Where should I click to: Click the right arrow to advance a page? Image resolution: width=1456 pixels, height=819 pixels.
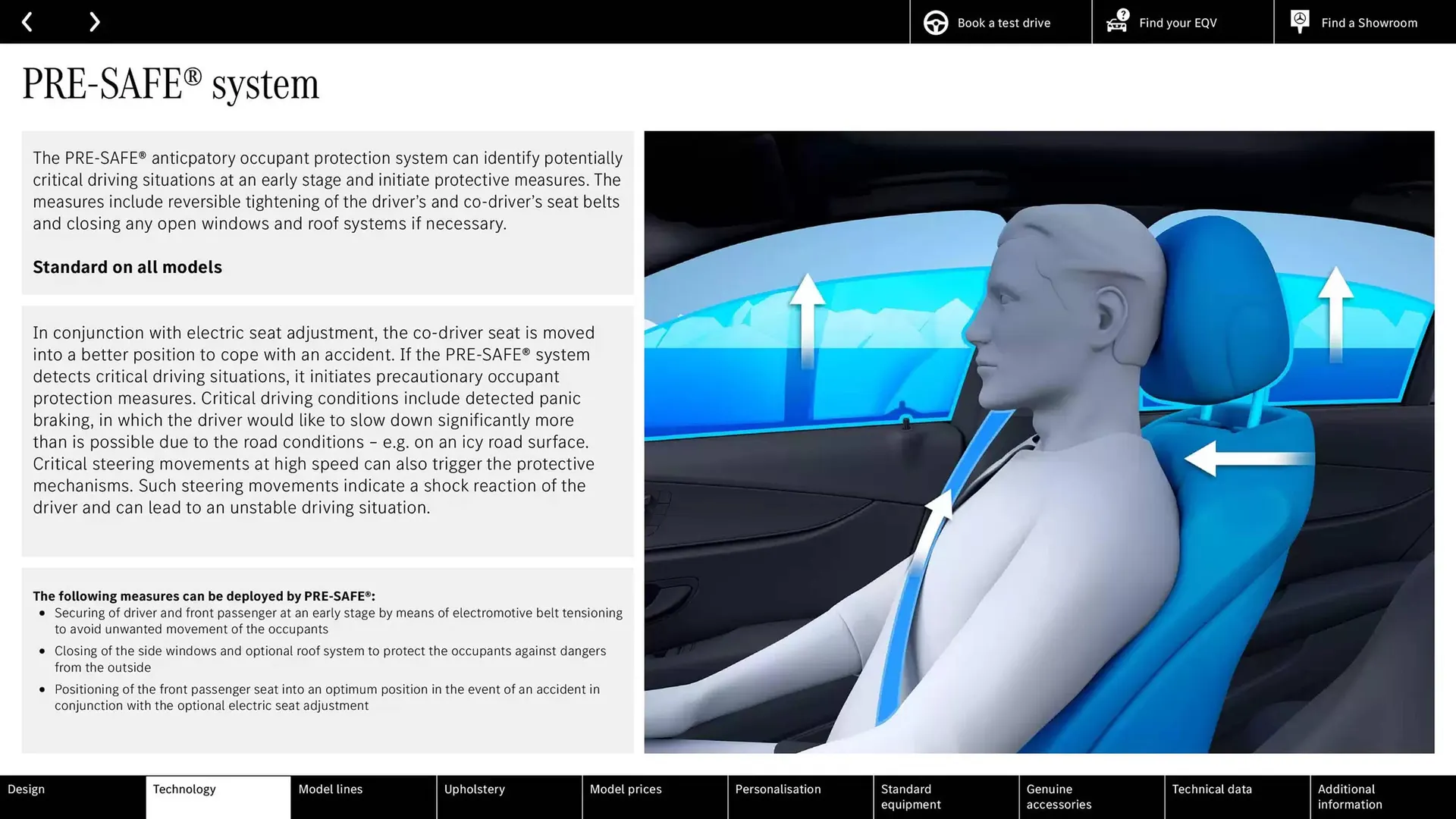point(94,21)
